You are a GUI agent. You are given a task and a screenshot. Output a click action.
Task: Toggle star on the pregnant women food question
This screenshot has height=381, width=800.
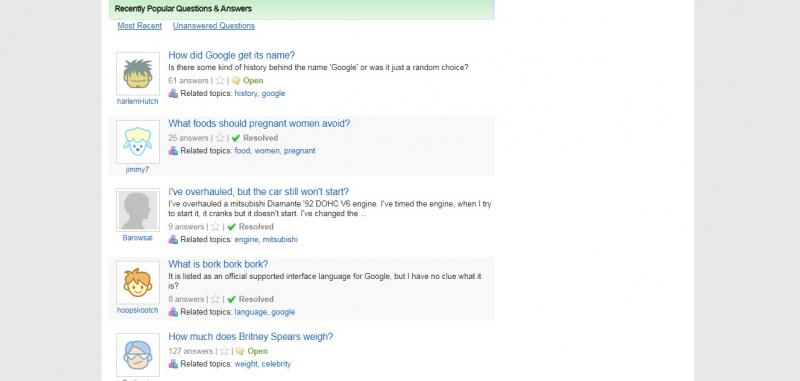click(220, 138)
